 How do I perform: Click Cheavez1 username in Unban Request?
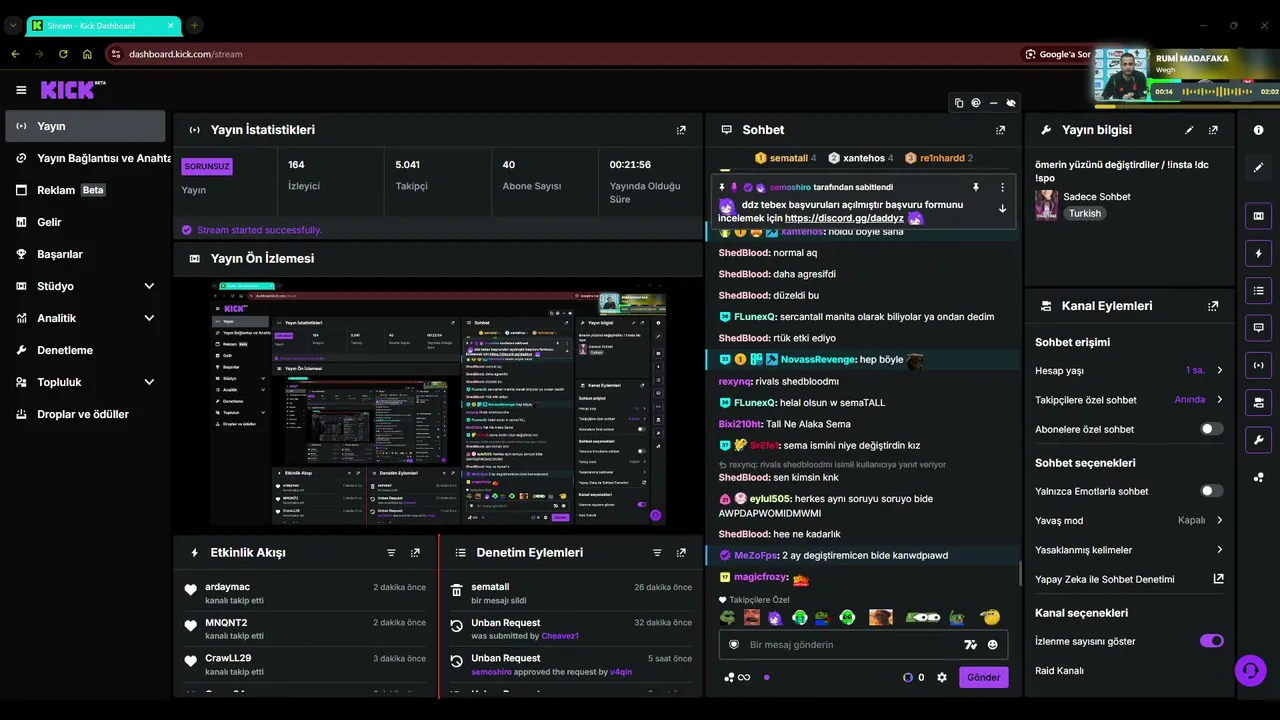pyautogui.click(x=560, y=636)
